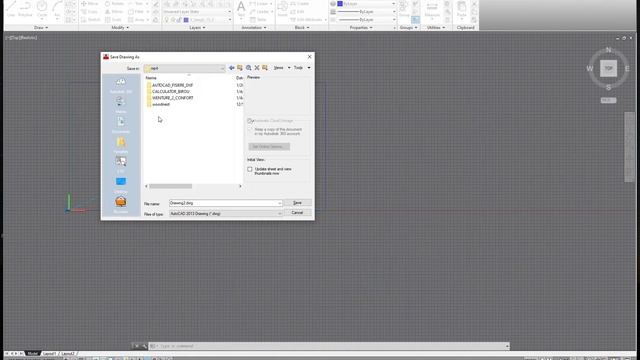640x360 pixels.
Task: Click the Delete icon in dialog toolbar
Action: point(257,68)
